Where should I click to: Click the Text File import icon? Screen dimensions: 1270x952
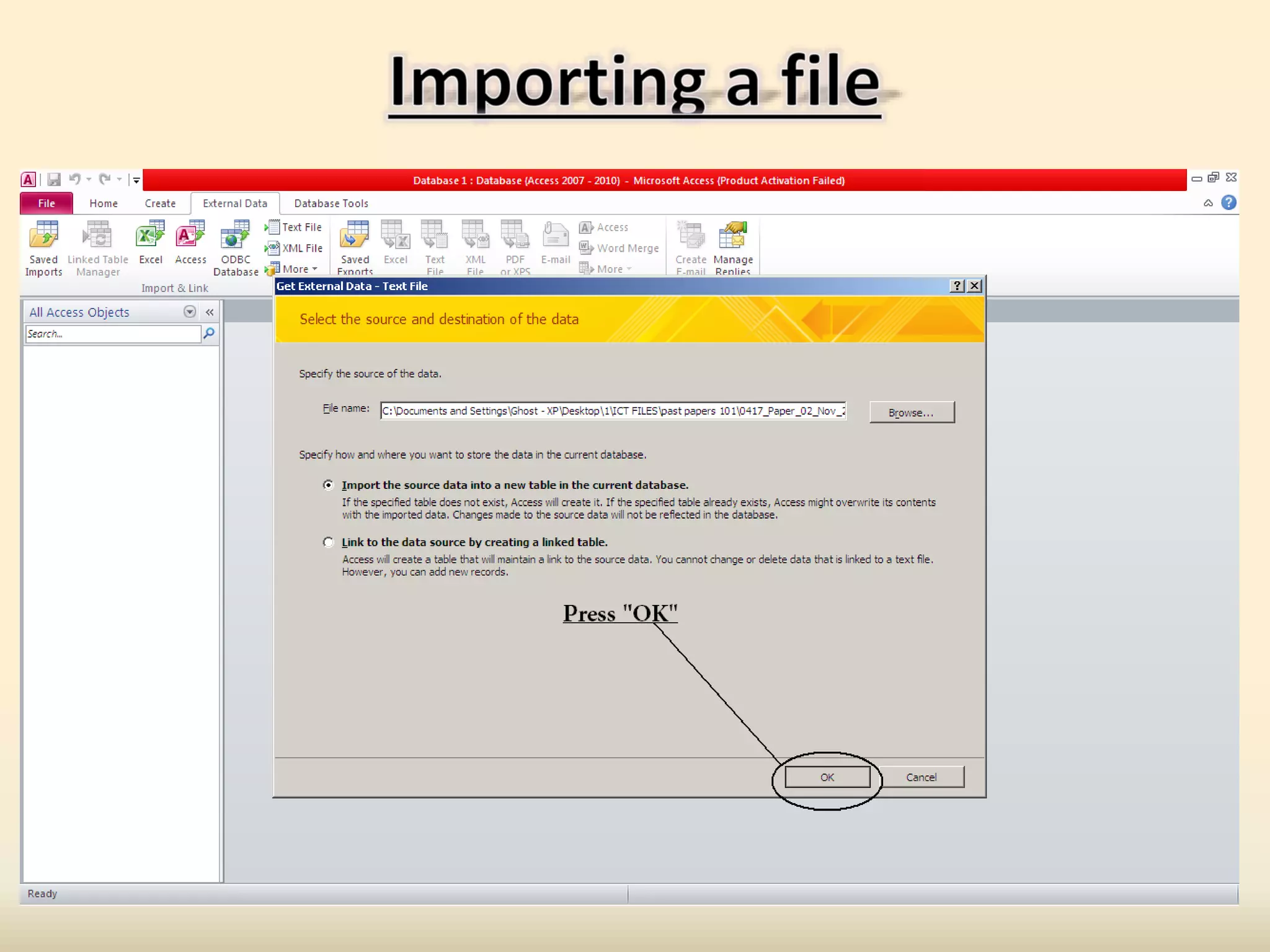pyautogui.click(x=294, y=227)
